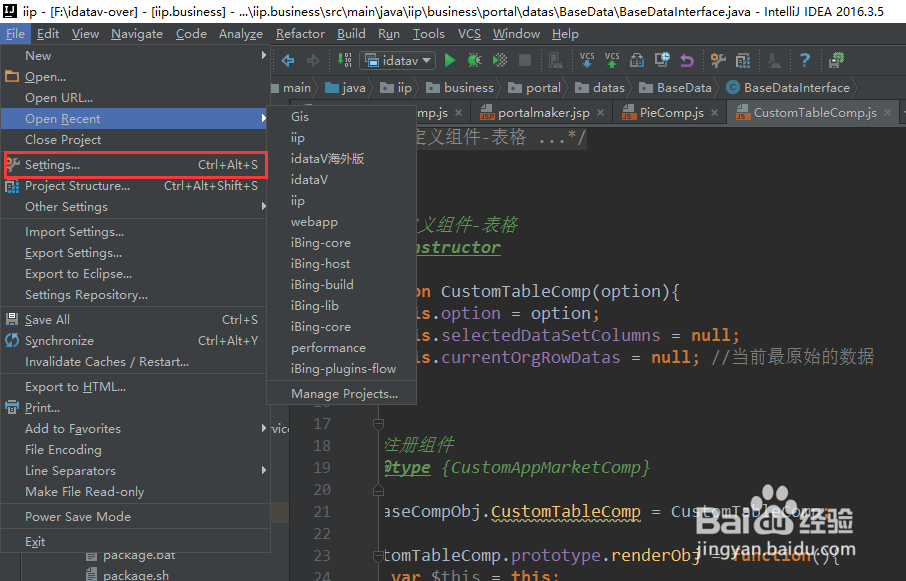This screenshot has width=906, height=581.
Task: Open recent project iBing-plugins-flow
Action: tap(344, 368)
